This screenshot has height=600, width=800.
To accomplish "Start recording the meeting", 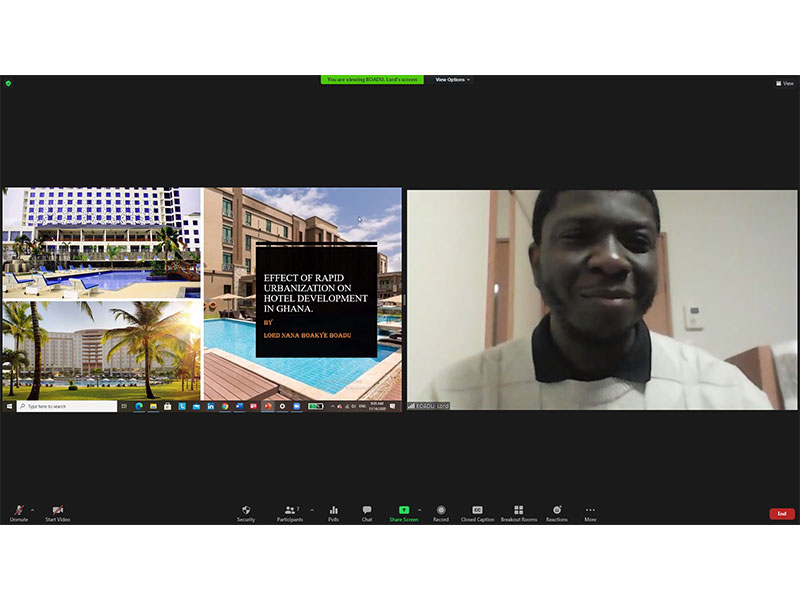I will coord(441,512).
